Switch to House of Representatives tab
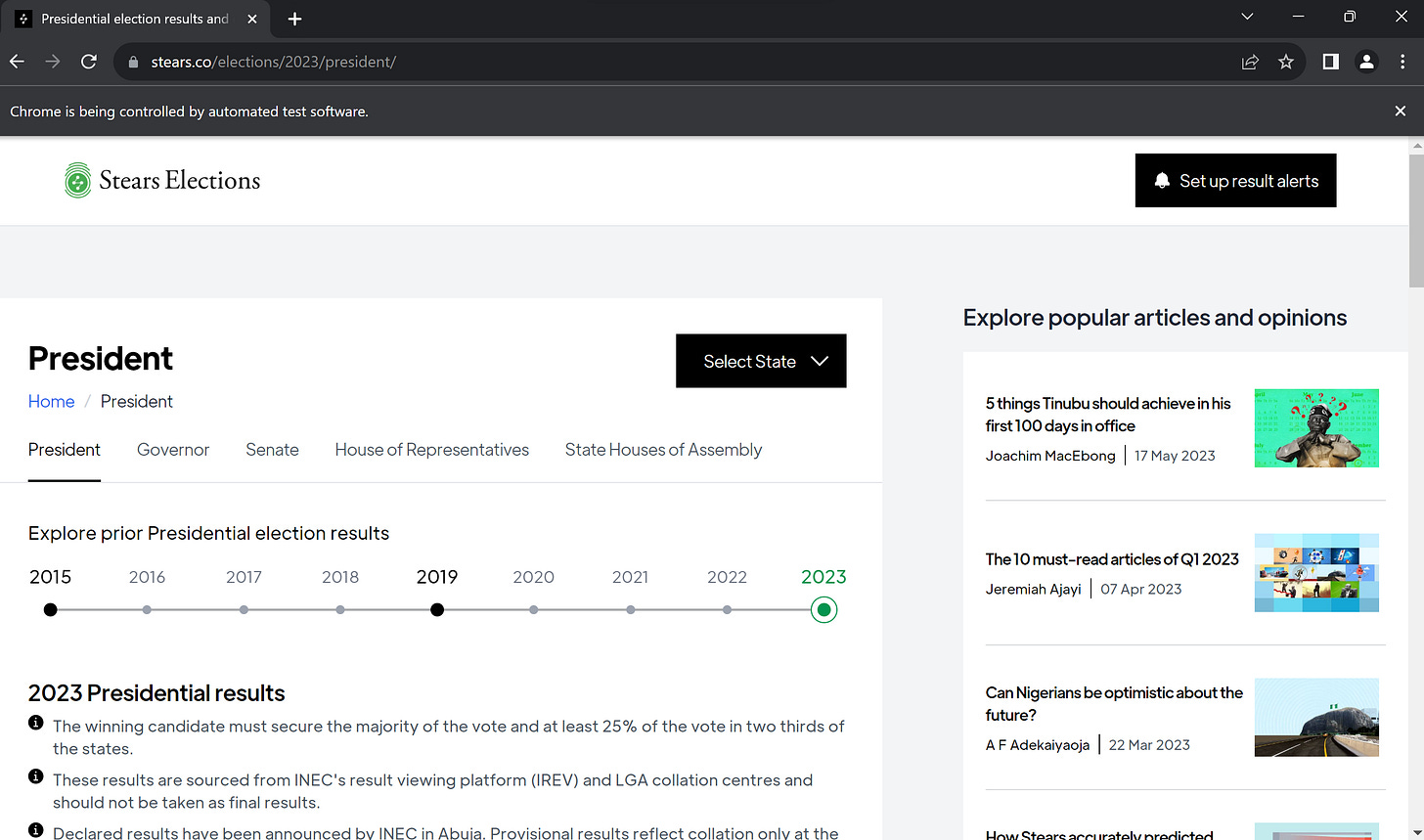 tap(432, 450)
